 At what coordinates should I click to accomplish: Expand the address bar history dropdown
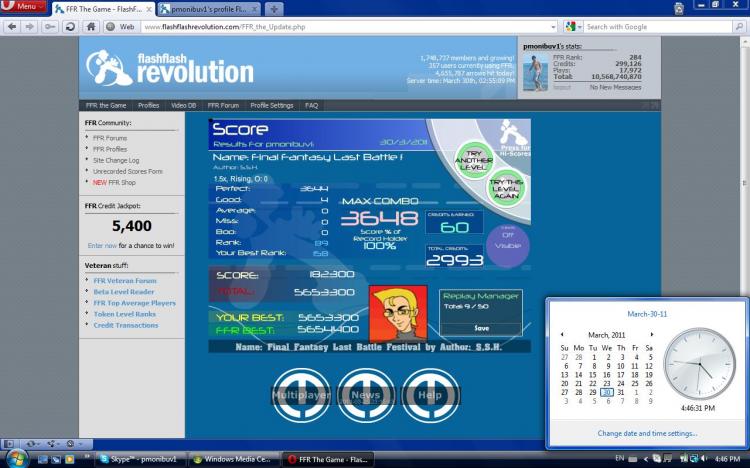click(x=553, y=27)
